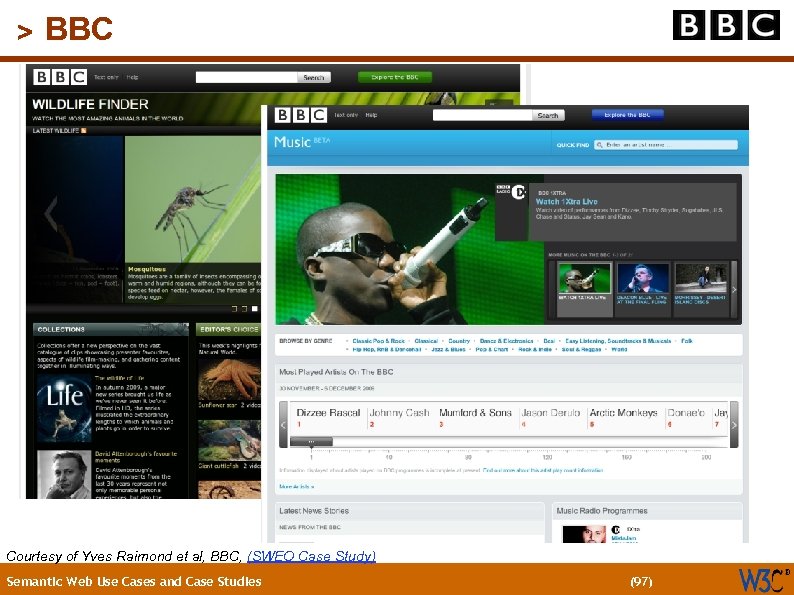Browse the Classical genre
The height and width of the screenshot is (595, 794).
pos(426,341)
